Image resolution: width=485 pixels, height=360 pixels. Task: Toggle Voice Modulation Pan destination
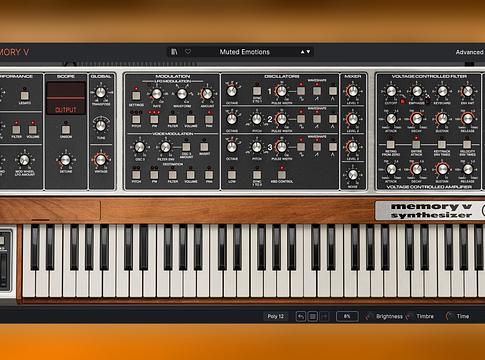(x=209, y=175)
